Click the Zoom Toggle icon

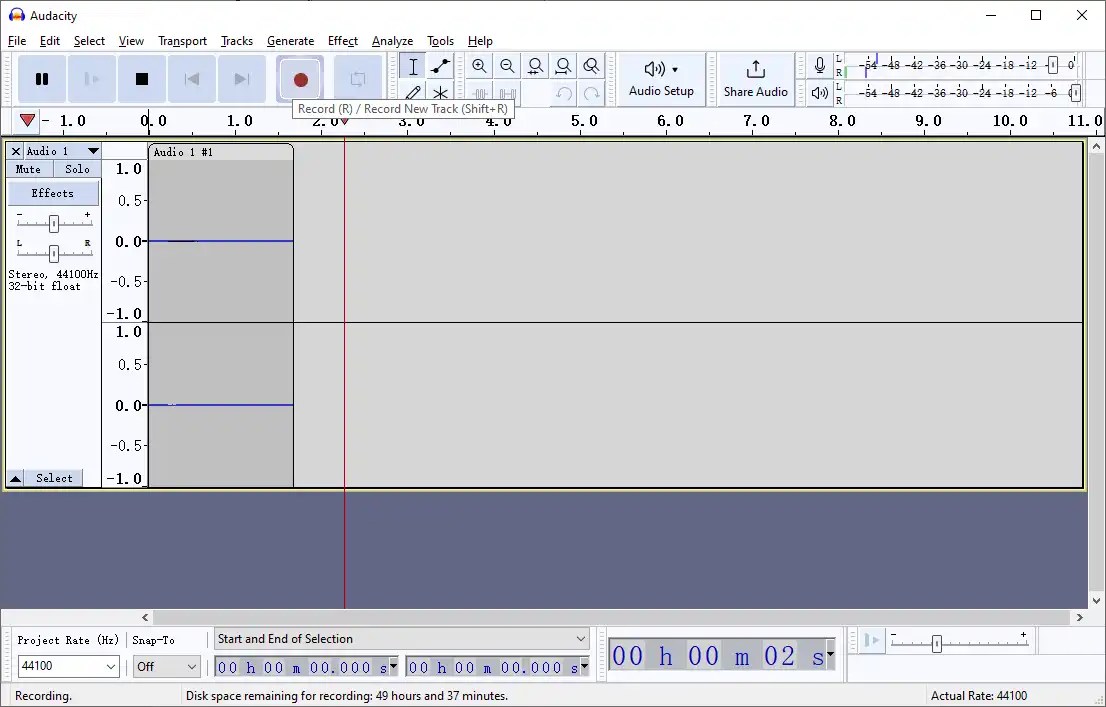coord(591,66)
